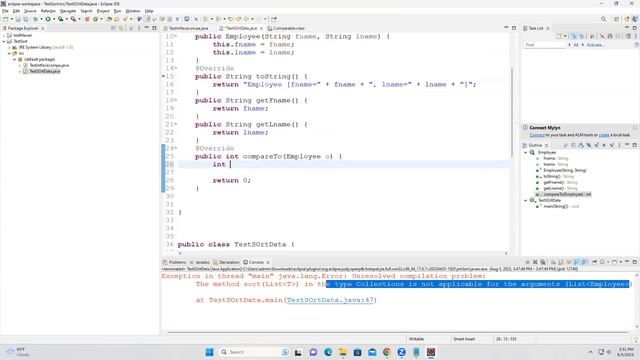The image size is (640, 360).
Task: Toggle Hide Local Types in Outline toolbar
Action: 612,145
